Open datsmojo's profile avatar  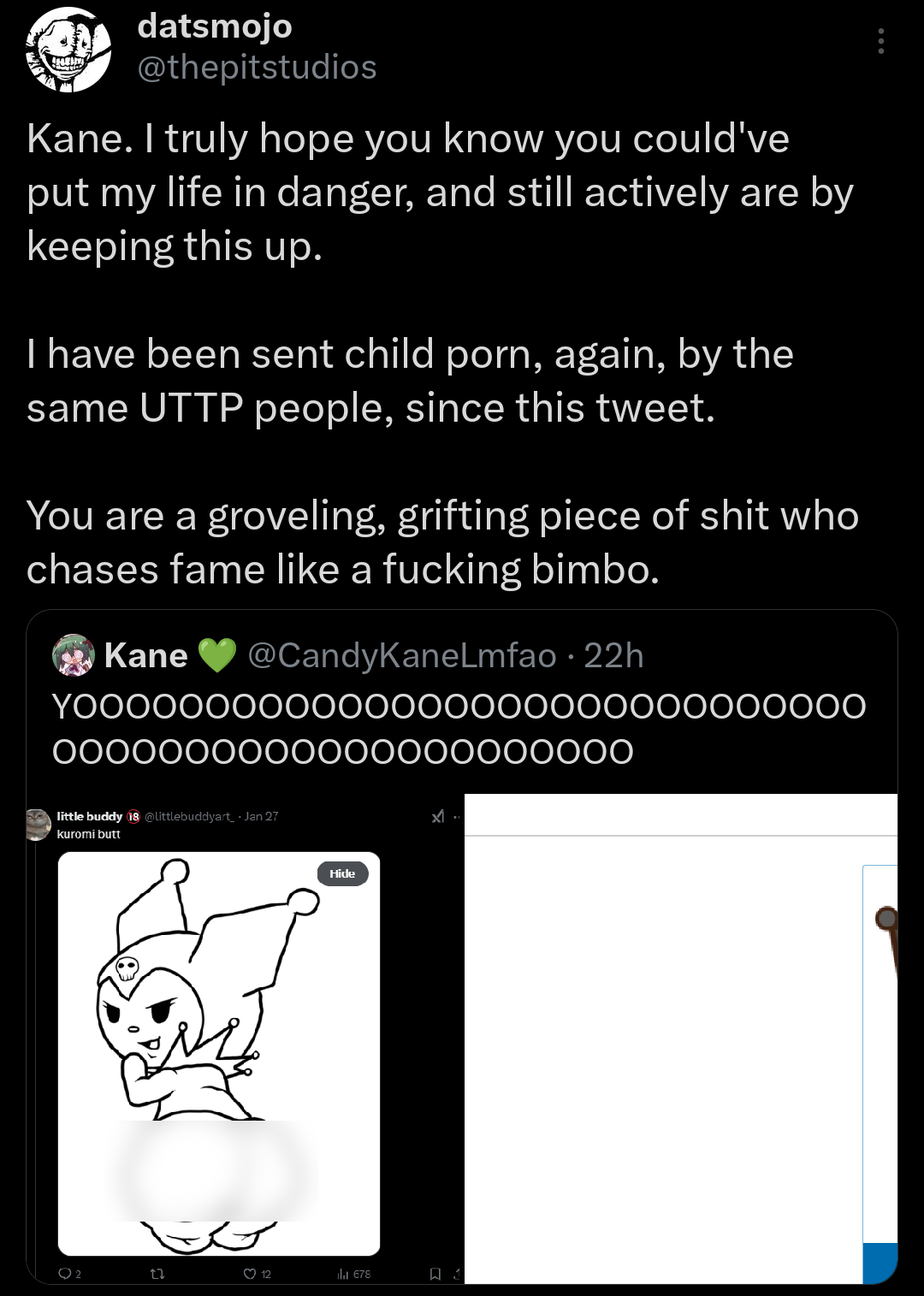(x=68, y=50)
